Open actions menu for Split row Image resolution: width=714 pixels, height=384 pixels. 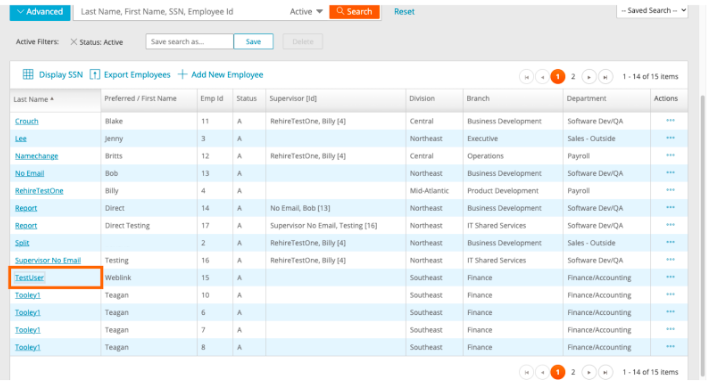click(x=670, y=242)
